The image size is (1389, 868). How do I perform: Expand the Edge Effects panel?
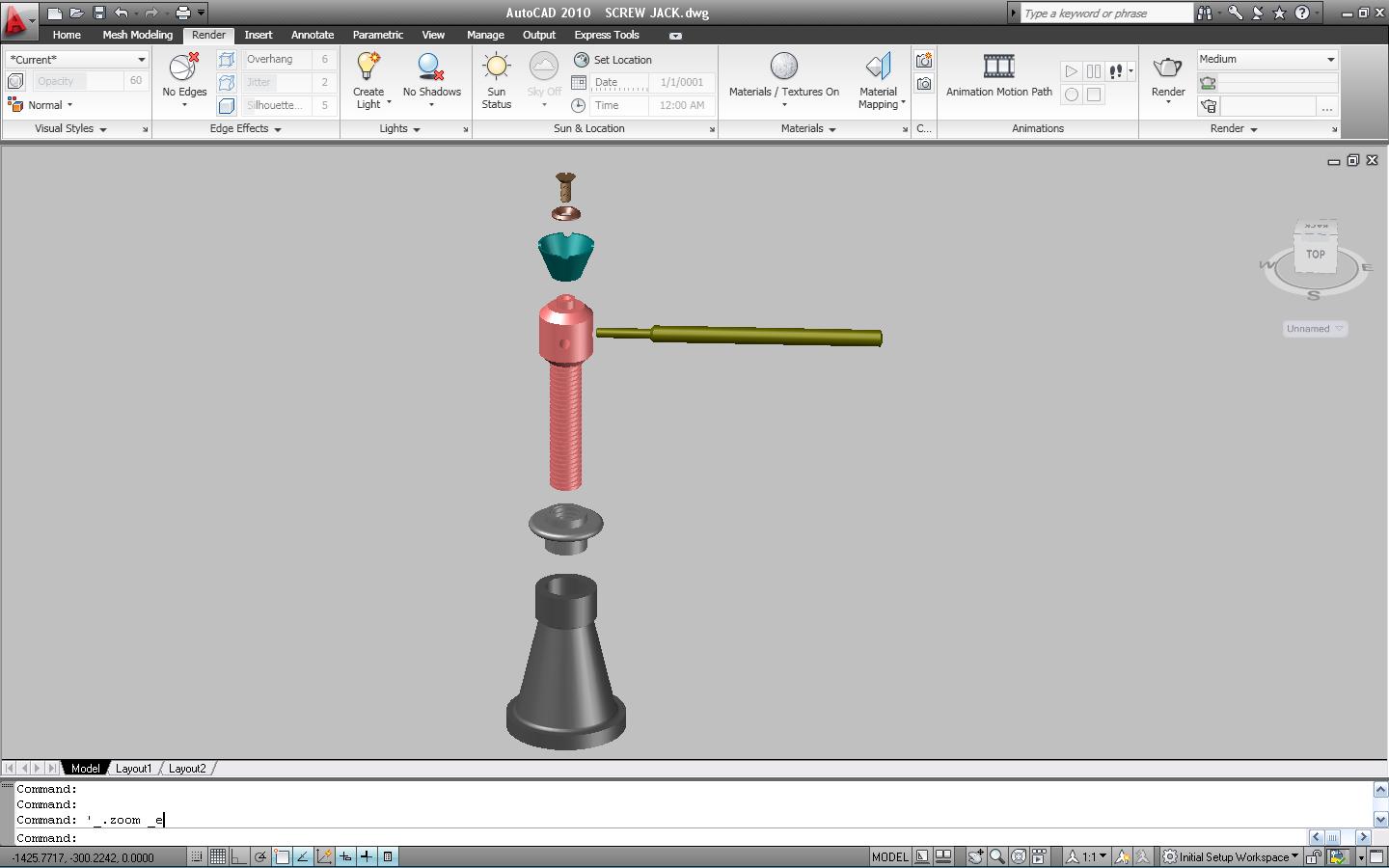245,128
